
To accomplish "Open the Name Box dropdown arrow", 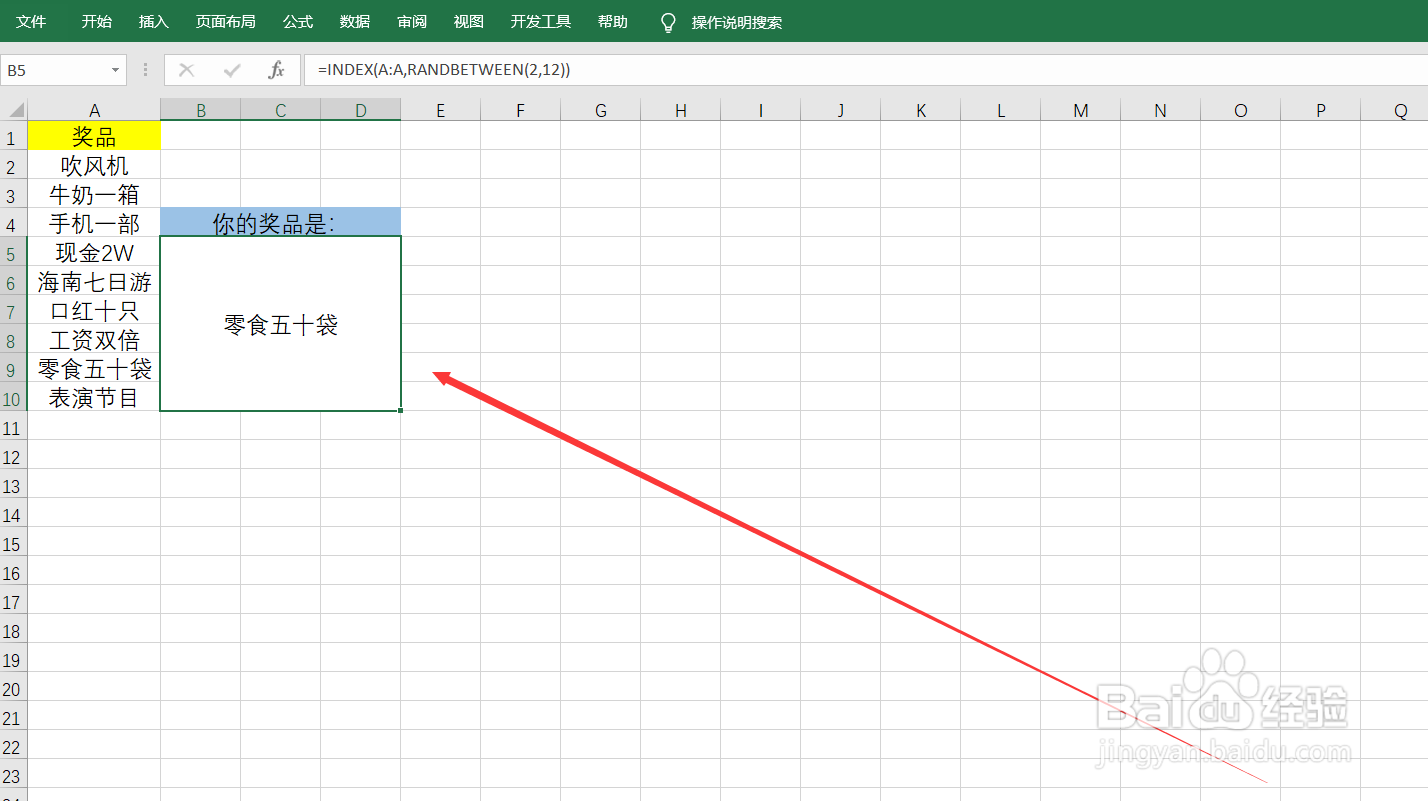I will pos(116,71).
